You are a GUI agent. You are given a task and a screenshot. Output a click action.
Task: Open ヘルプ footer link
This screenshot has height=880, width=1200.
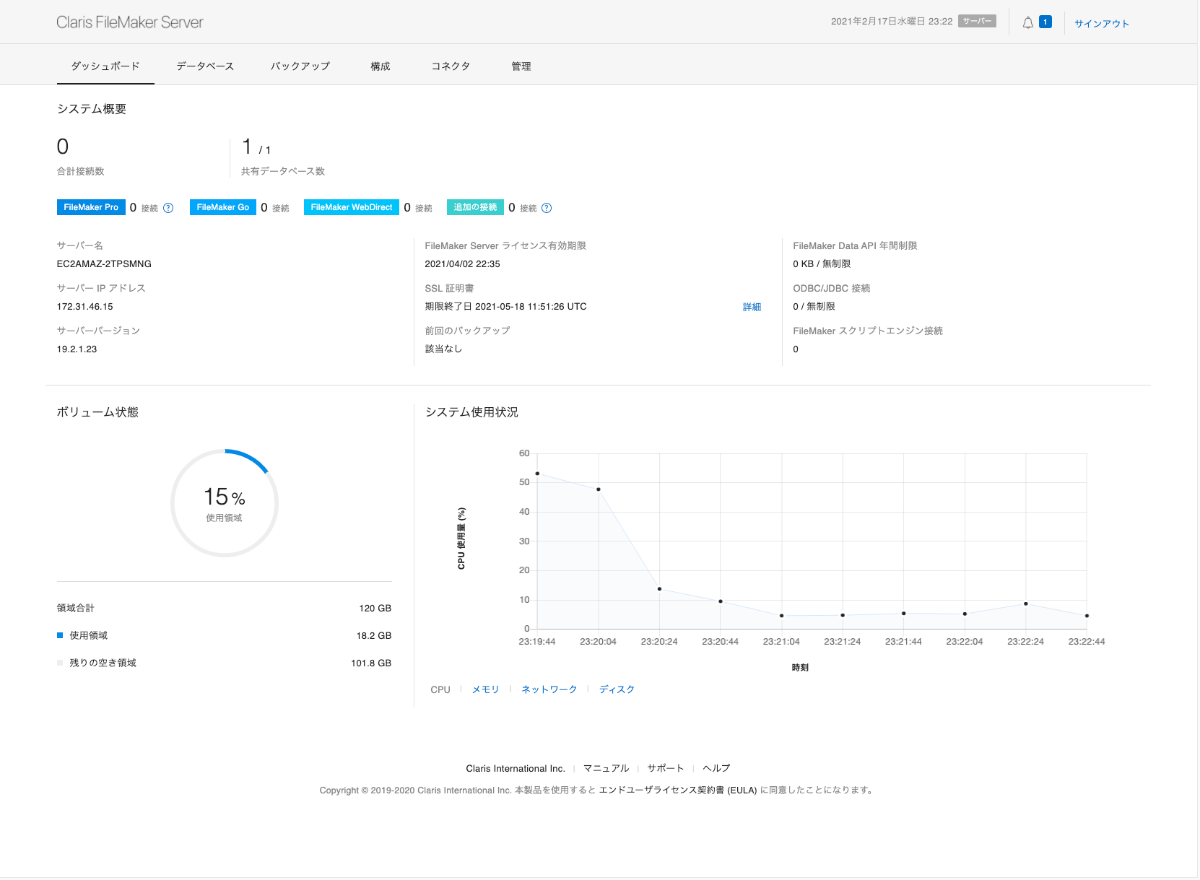716,768
